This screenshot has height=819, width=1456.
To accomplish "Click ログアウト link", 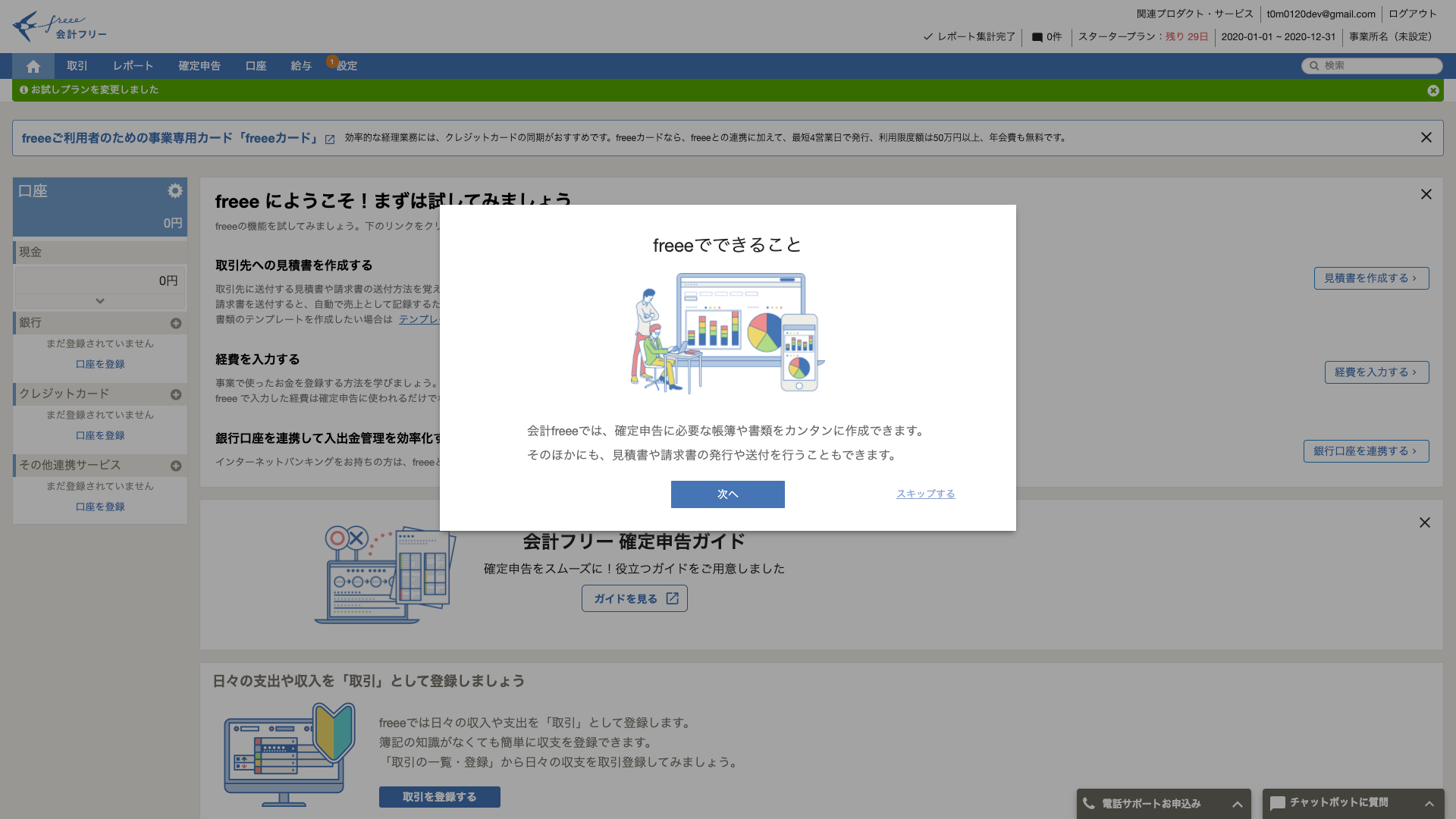I will pos(1413,14).
